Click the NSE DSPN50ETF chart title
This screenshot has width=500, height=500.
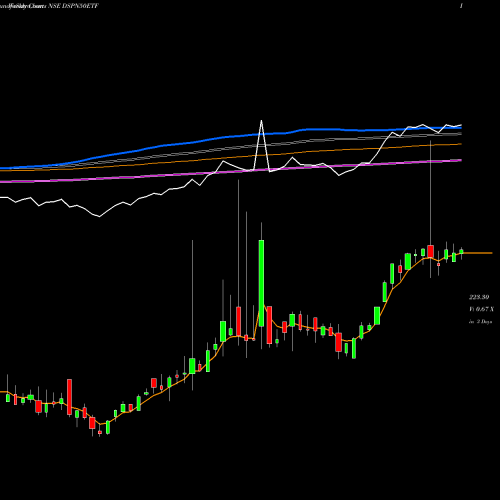[x=74, y=6]
